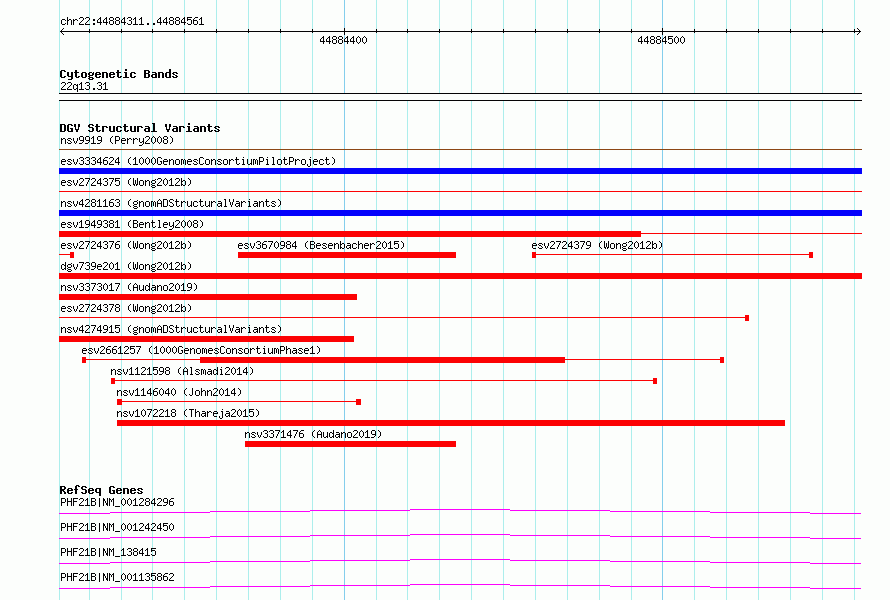Open transcript PHF21B|NM_001135862

pyautogui.click(x=117, y=577)
